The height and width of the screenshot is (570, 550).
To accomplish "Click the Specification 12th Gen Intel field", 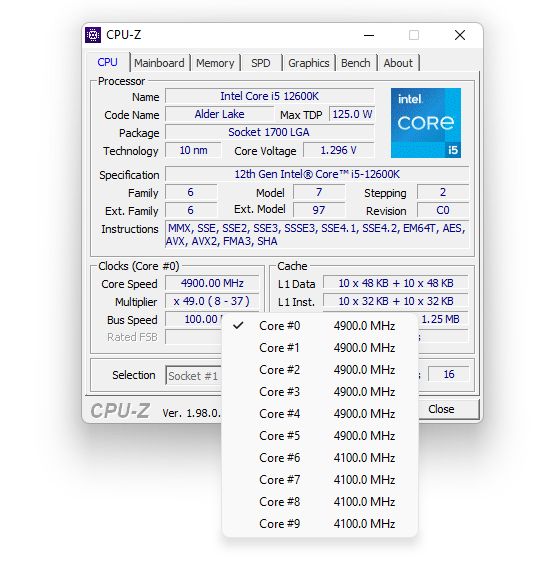I will click(317, 174).
